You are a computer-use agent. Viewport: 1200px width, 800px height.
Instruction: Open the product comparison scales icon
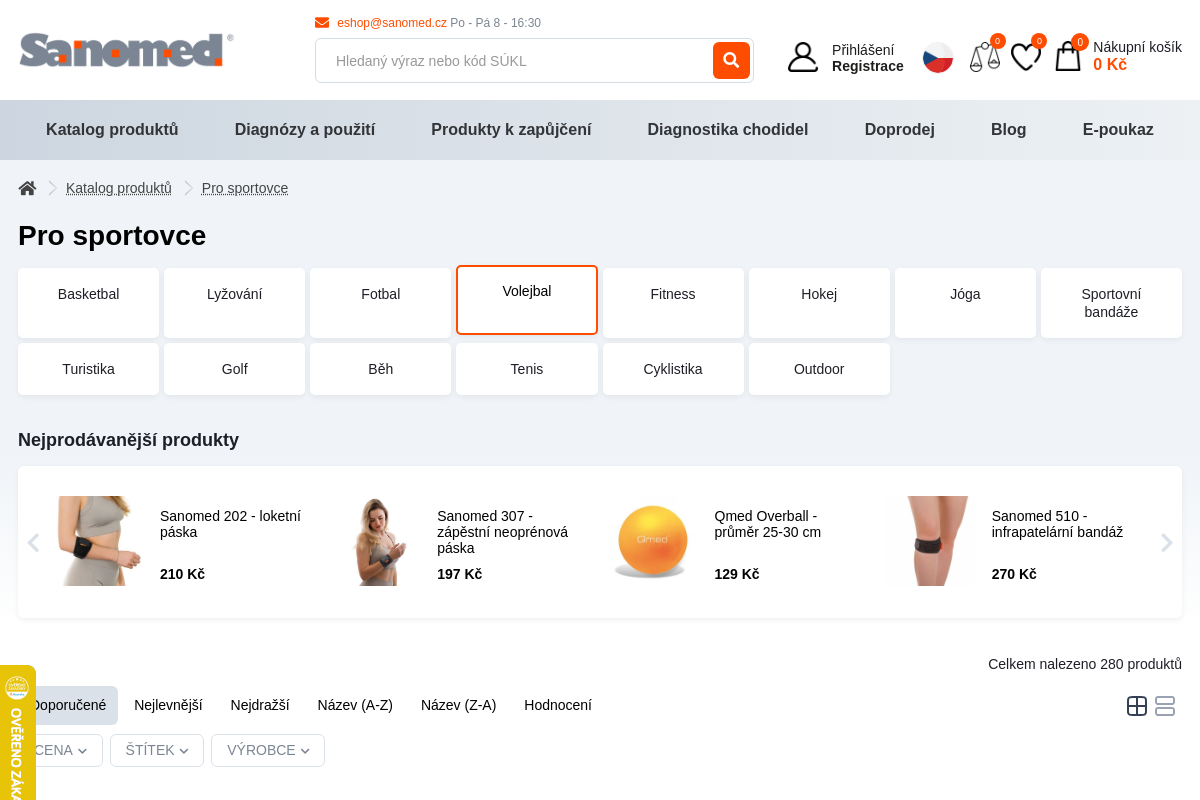tap(984, 57)
